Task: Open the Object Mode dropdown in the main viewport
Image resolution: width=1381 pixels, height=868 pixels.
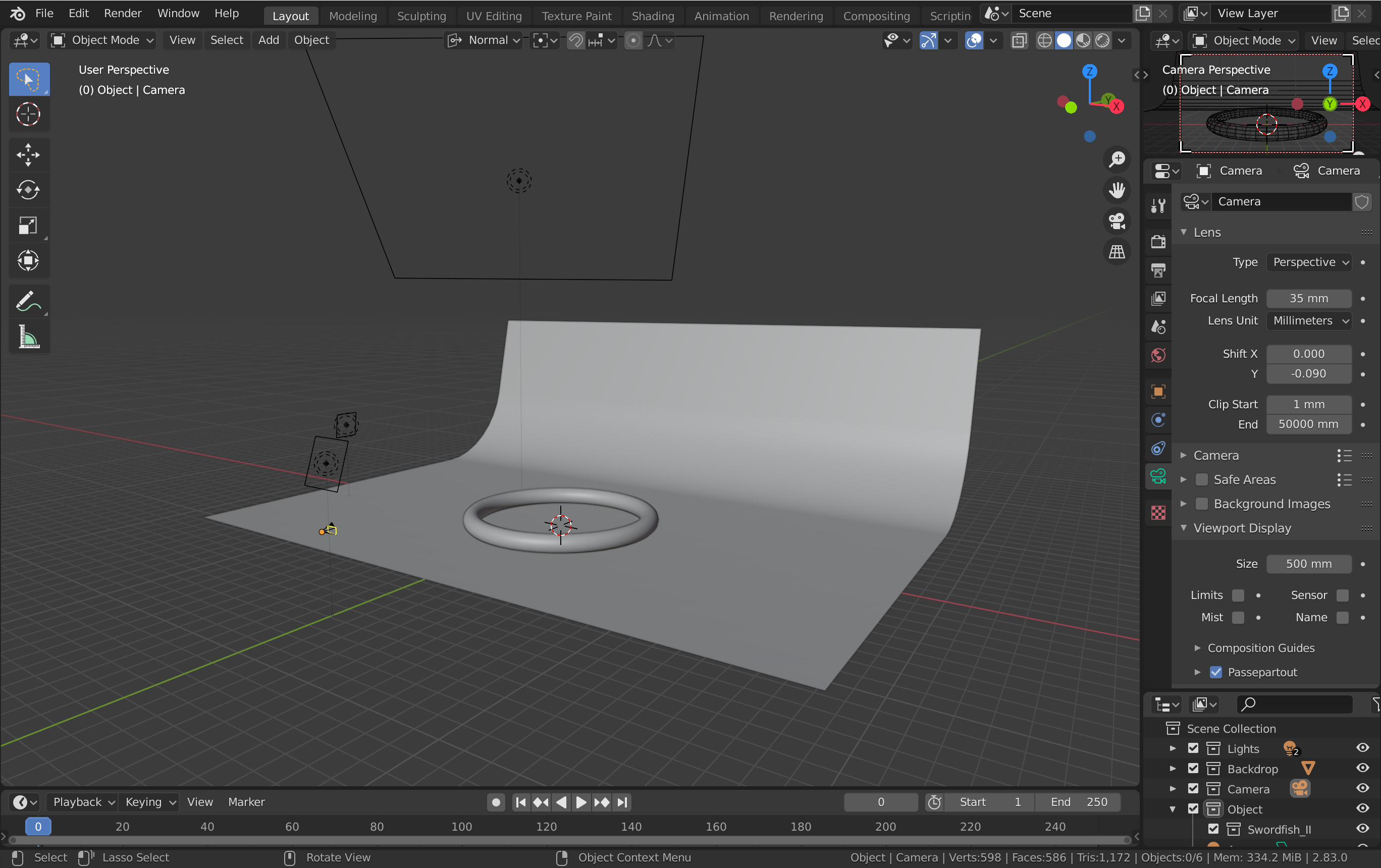Action: (102, 40)
